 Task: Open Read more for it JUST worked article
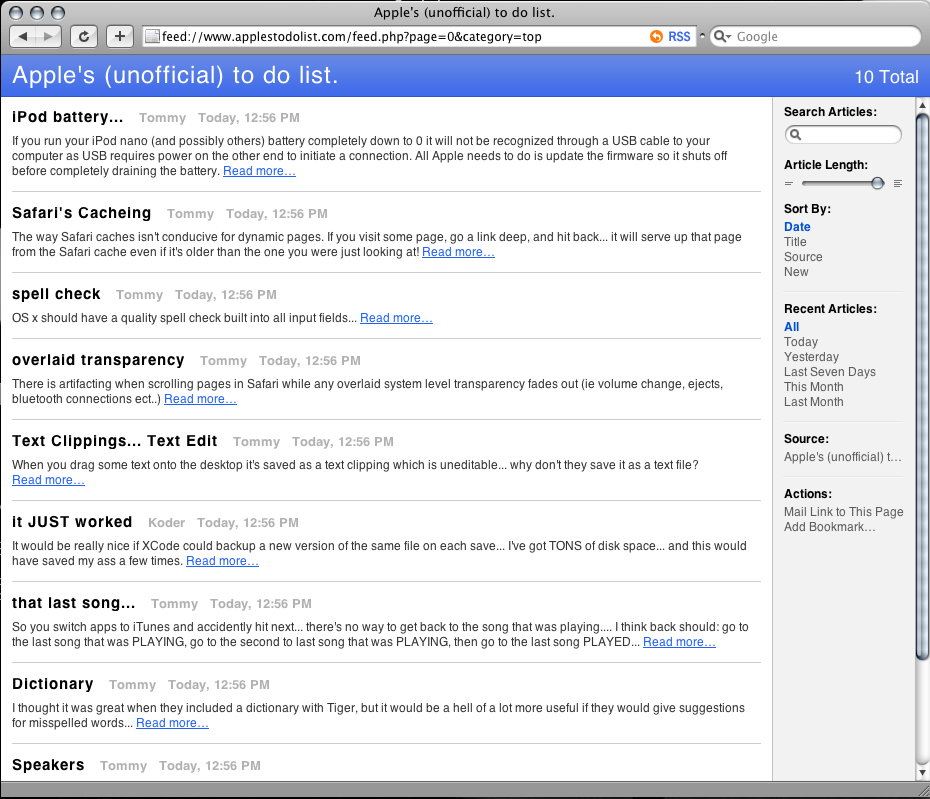222,561
